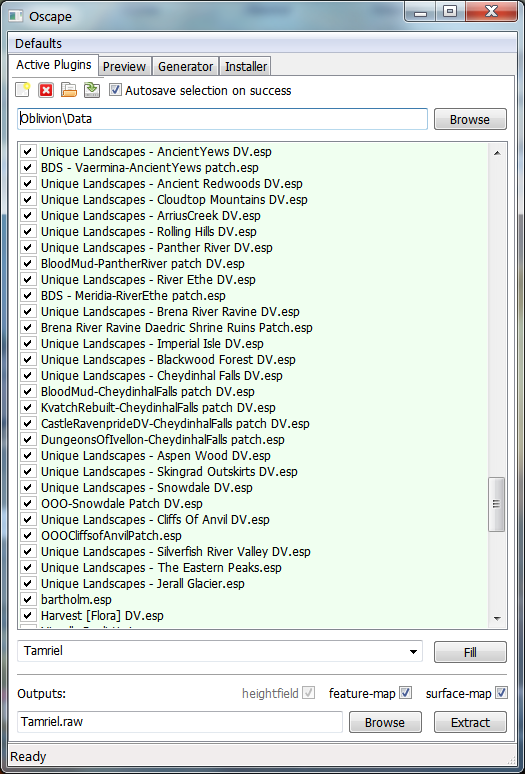Click the scroll-down arrow of the plugin list
Screen dimensions: 525x774
pyautogui.click(x=497, y=619)
